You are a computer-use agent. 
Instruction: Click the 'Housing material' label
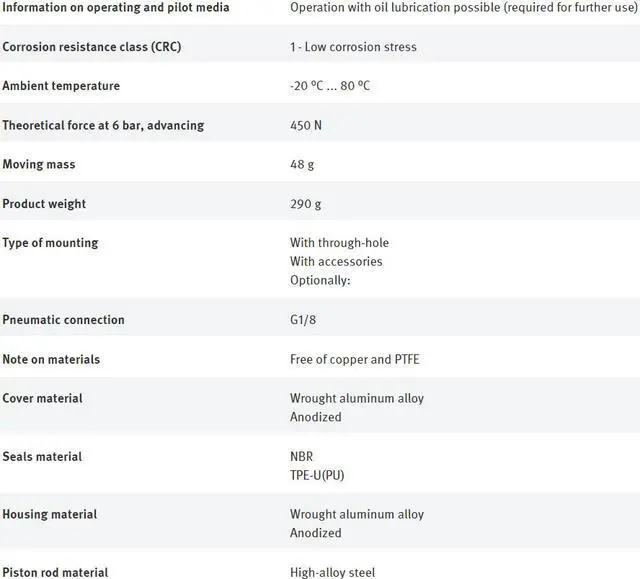coord(50,514)
